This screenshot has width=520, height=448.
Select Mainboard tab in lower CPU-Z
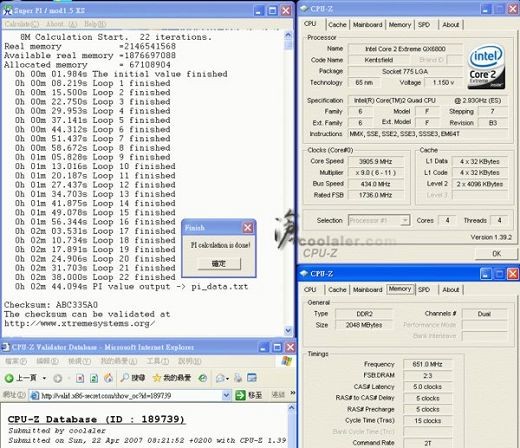367,290
